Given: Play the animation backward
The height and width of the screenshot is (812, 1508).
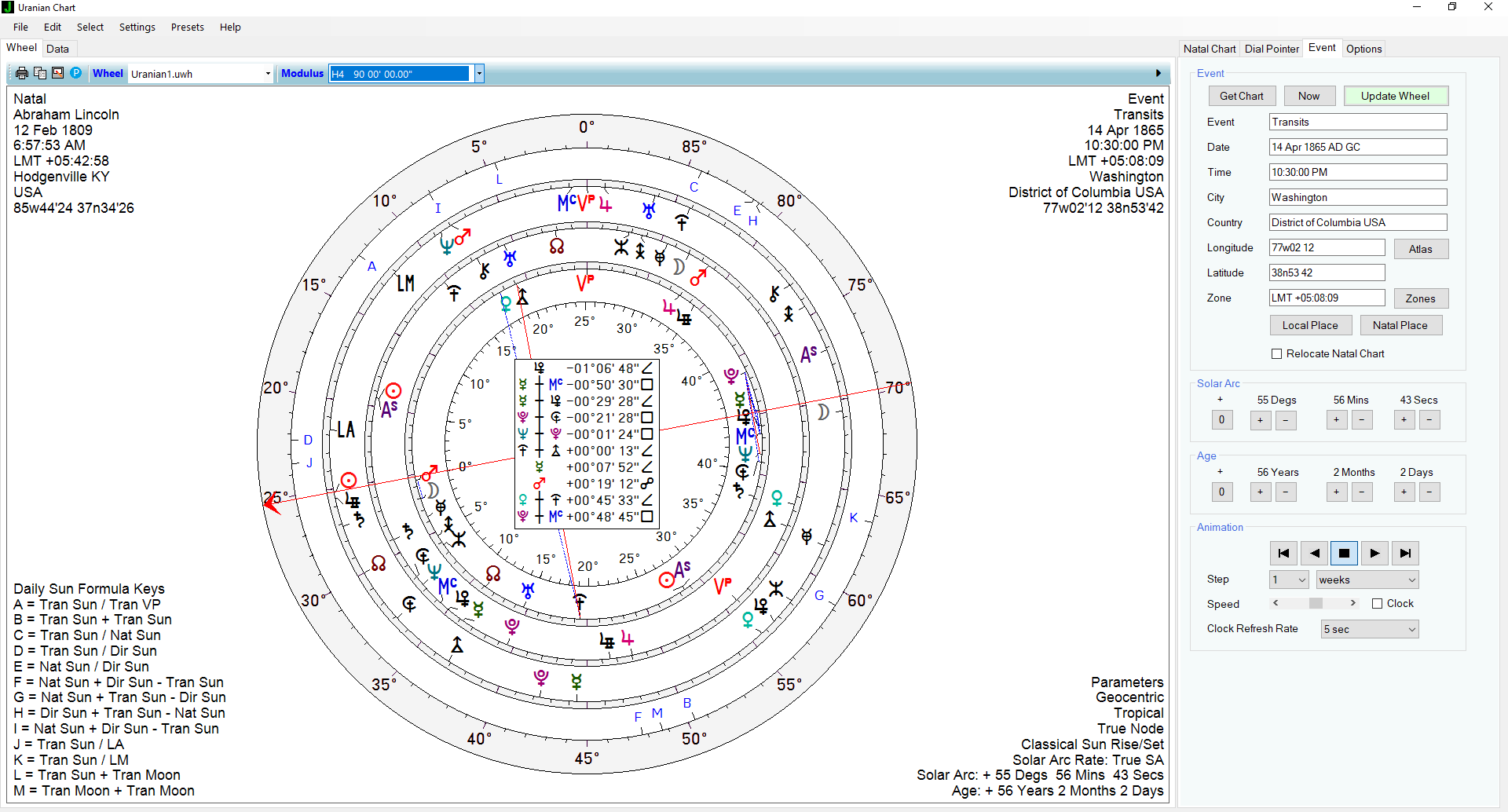Looking at the screenshot, I should pyautogui.click(x=1314, y=553).
